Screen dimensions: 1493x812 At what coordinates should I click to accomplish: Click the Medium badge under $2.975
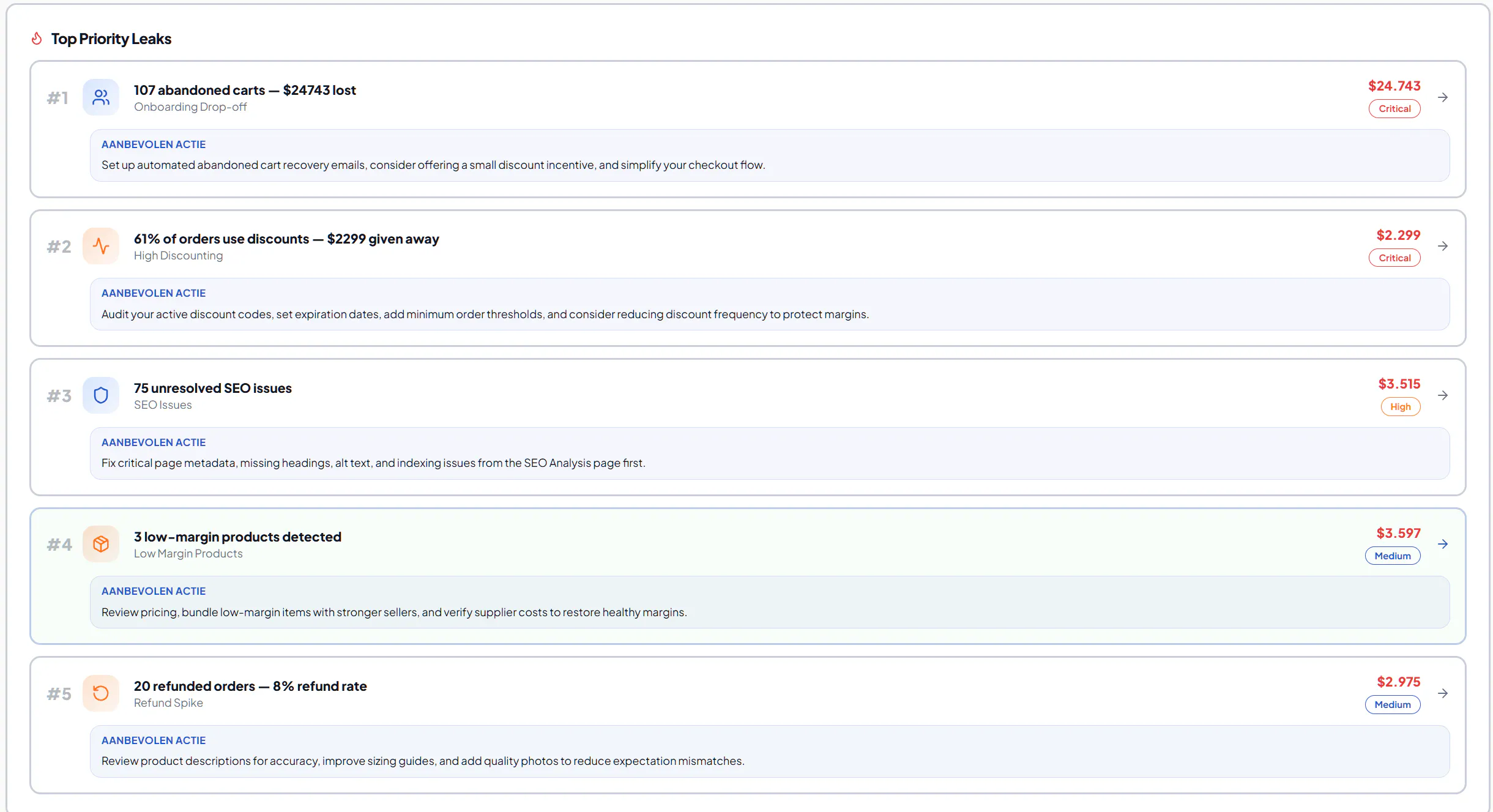(1393, 705)
